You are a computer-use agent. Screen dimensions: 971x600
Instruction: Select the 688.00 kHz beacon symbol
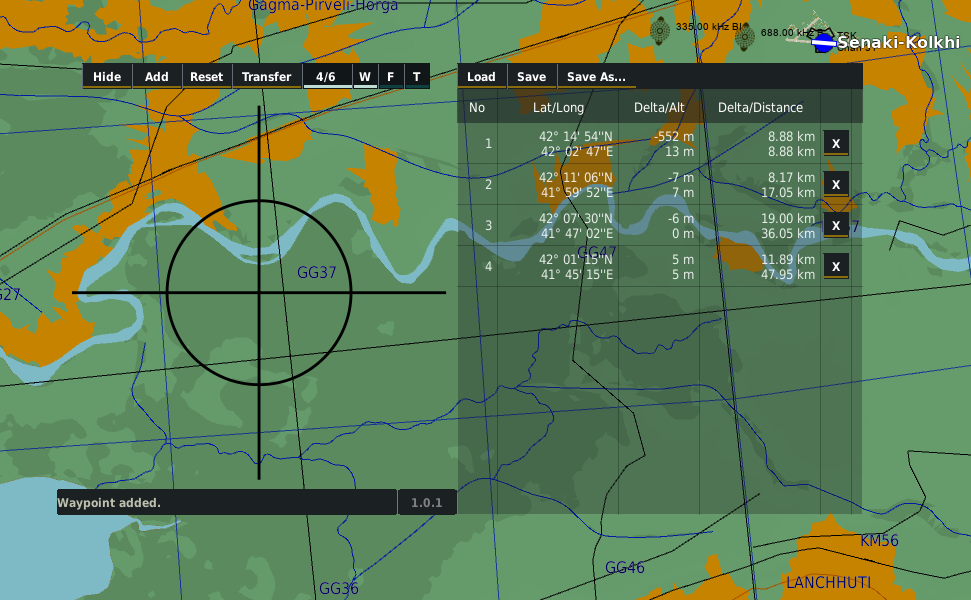pyautogui.click(x=744, y=36)
